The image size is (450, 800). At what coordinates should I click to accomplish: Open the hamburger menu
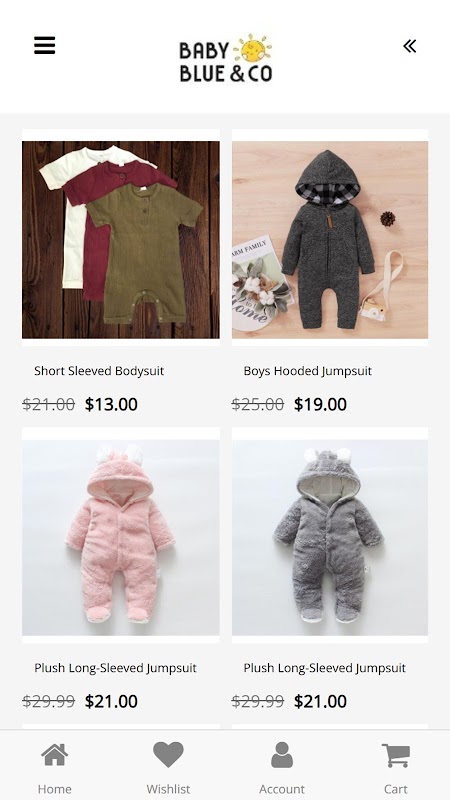point(44,46)
